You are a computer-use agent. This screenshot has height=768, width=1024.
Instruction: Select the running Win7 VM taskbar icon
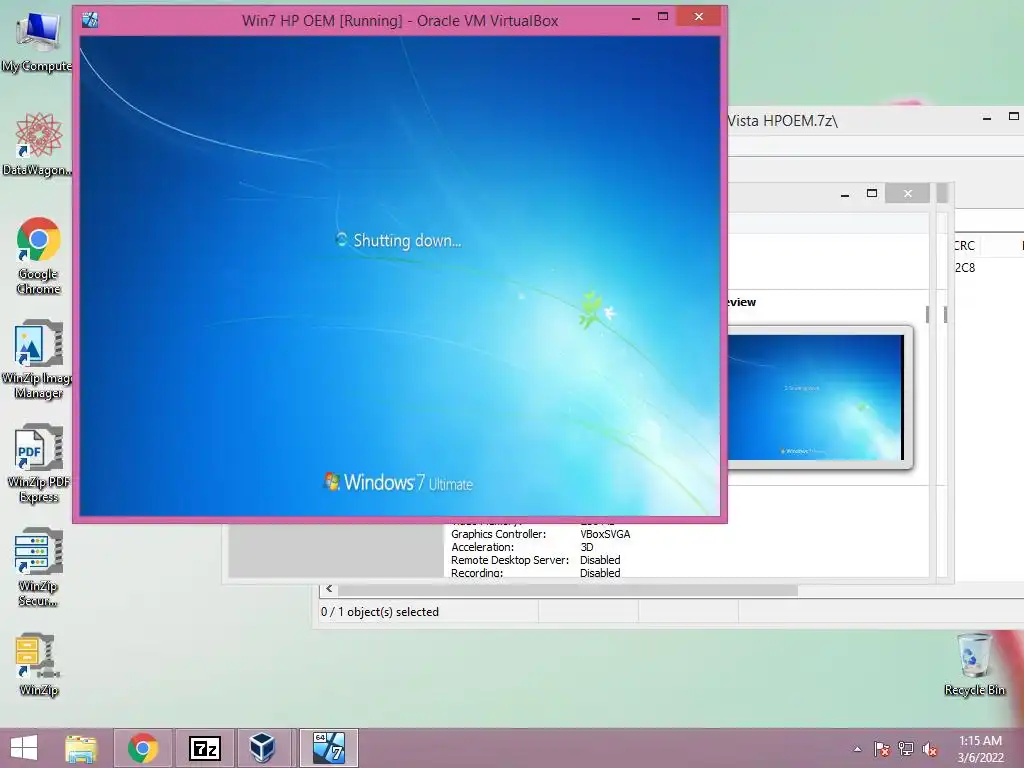pyautogui.click(x=328, y=748)
